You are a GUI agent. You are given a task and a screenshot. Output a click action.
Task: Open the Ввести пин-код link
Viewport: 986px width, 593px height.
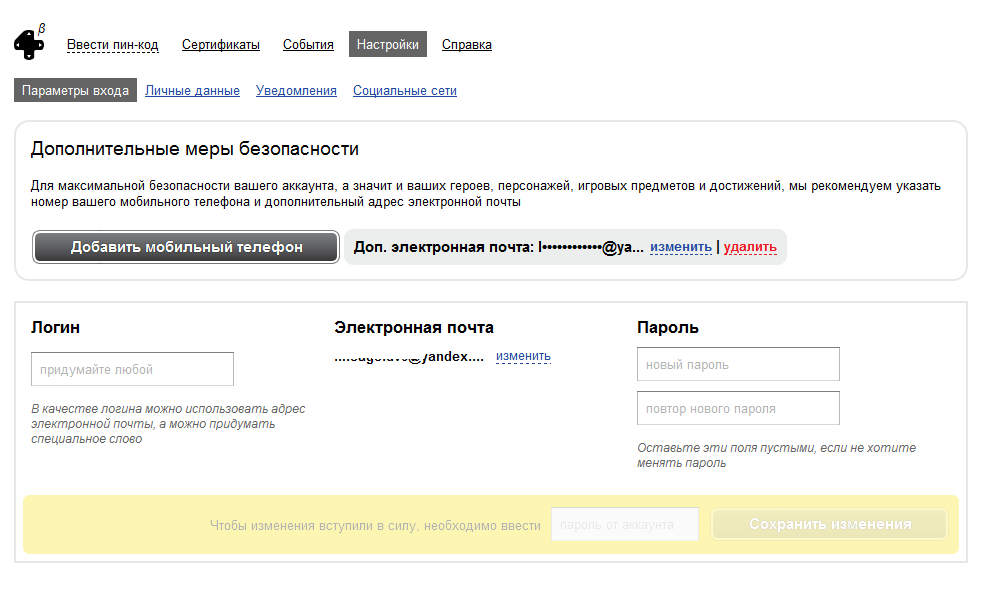pos(113,45)
